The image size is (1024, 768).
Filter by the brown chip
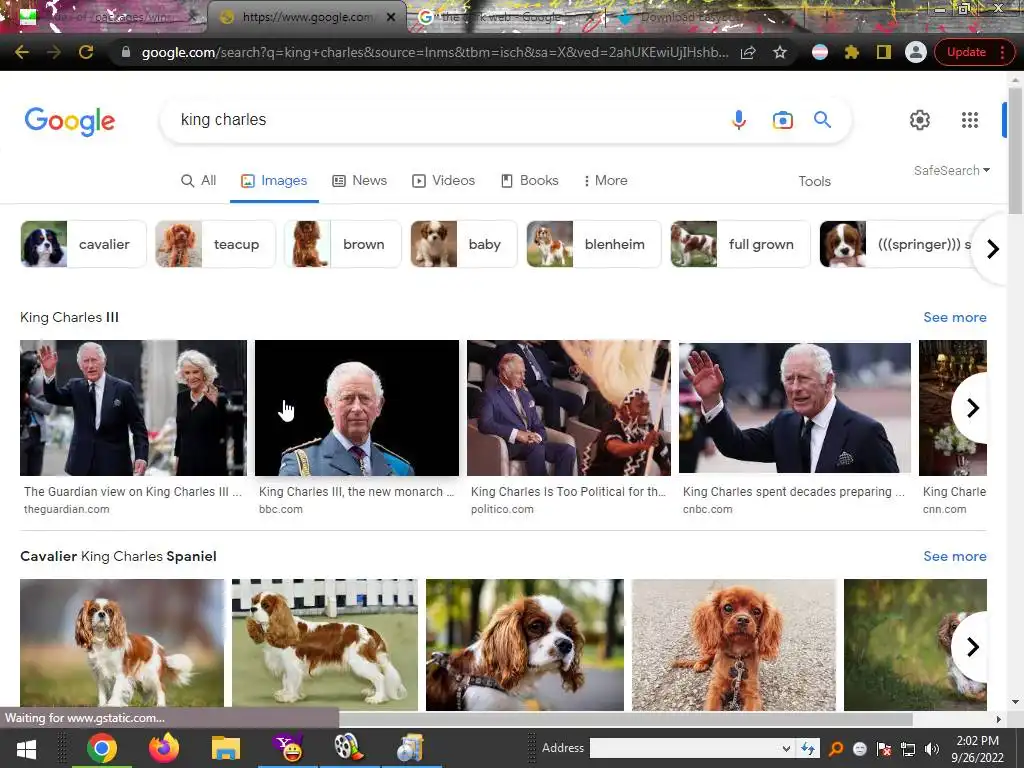pos(343,244)
